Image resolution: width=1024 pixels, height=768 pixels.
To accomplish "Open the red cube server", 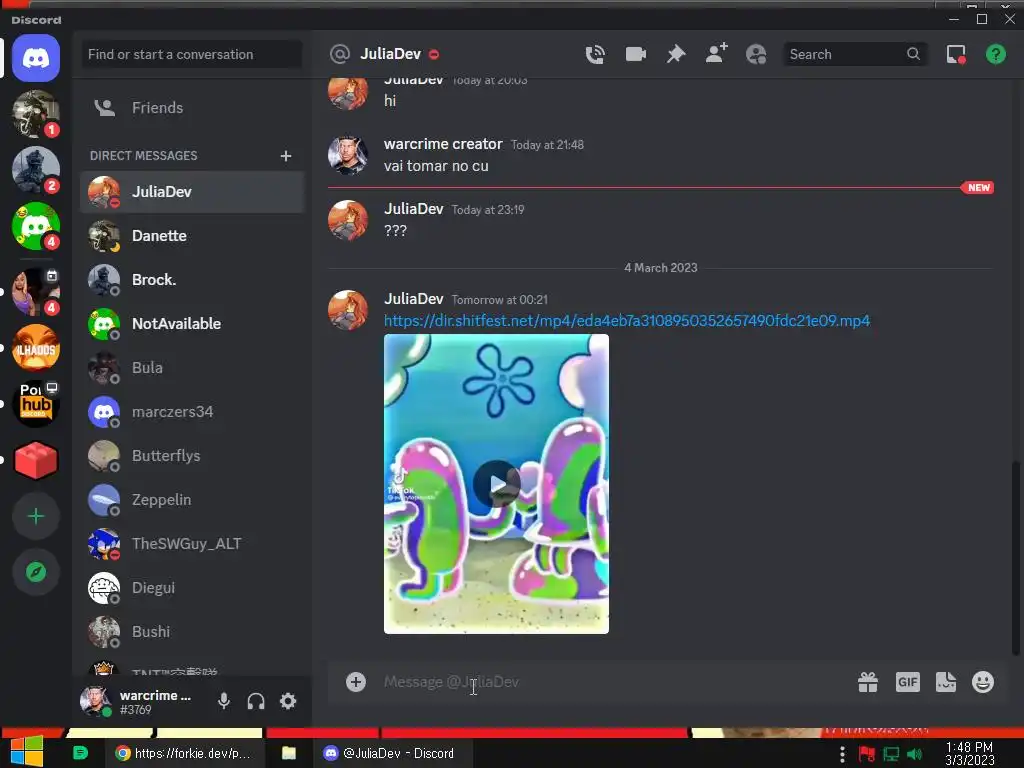I will [36, 460].
